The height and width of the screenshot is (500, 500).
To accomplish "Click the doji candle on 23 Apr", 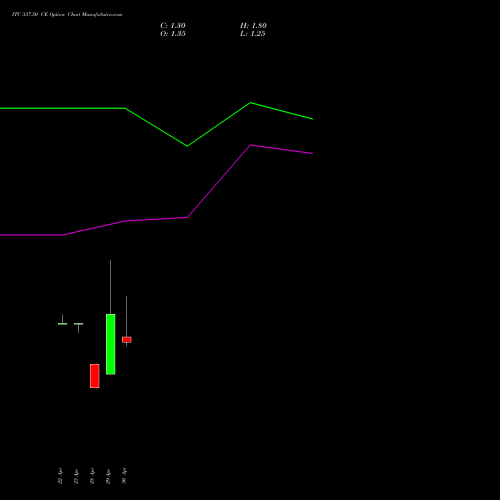I will point(78,324).
